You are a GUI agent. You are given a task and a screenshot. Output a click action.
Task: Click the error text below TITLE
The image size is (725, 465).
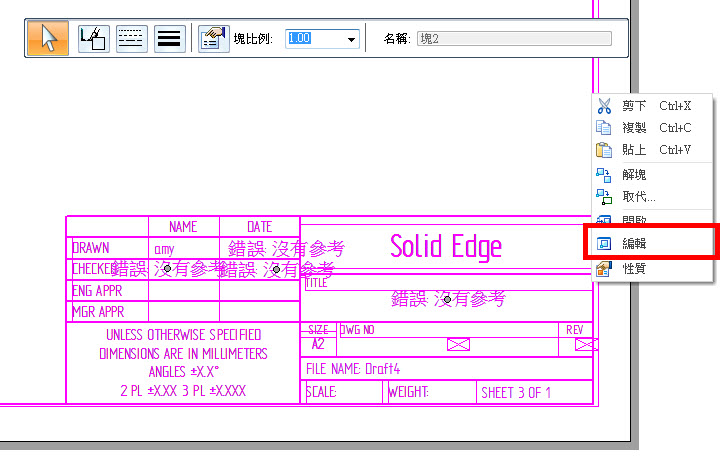click(x=448, y=300)
